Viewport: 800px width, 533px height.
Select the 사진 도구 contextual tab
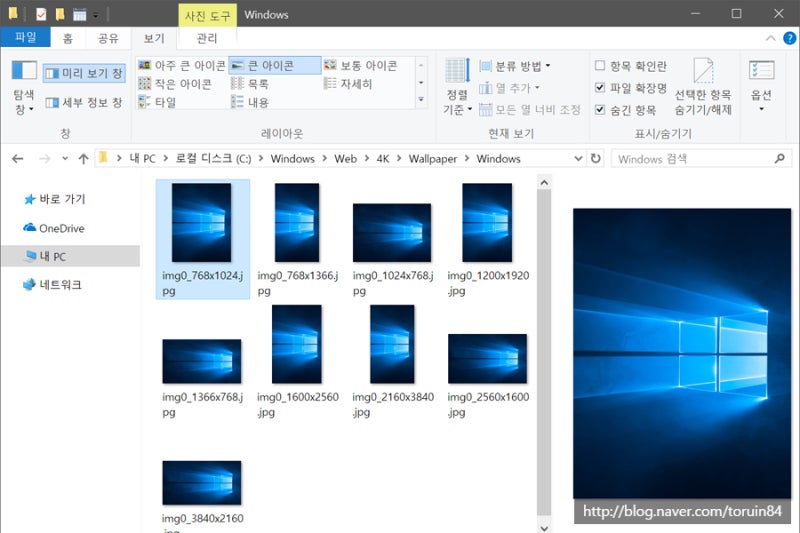(208, 15)
